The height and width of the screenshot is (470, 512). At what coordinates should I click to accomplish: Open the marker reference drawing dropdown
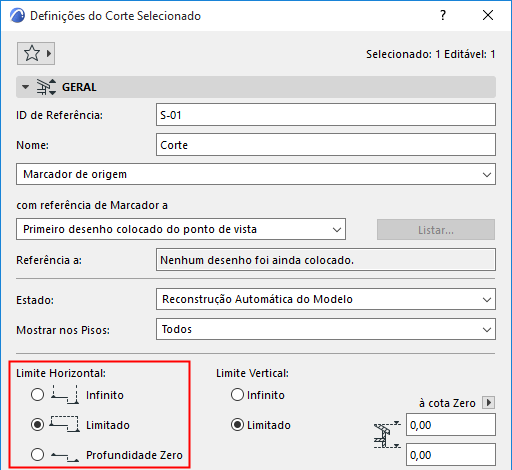[x=181, y=229]
